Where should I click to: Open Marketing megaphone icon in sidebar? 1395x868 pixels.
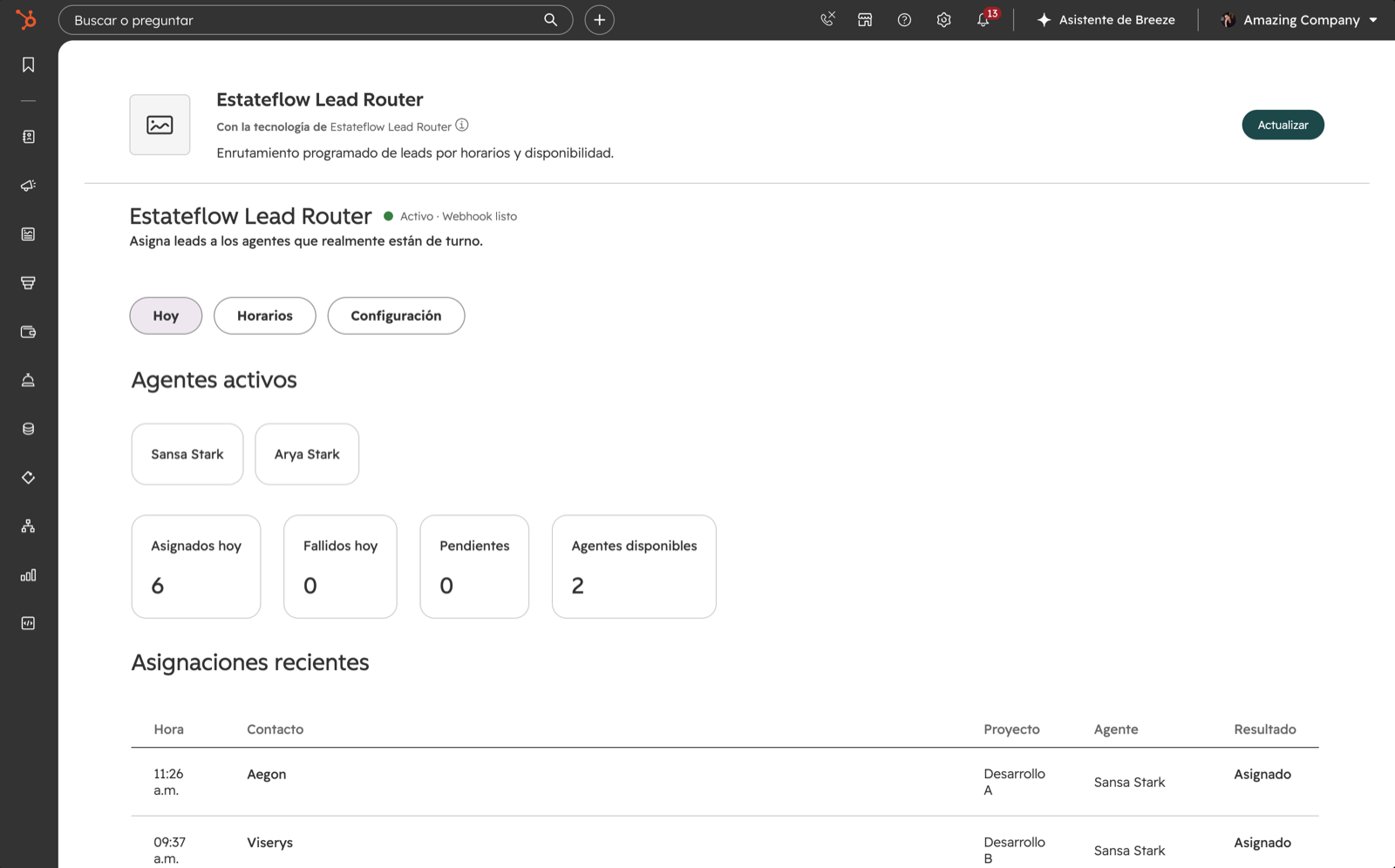pyautogui.click(x=28, y=186)
